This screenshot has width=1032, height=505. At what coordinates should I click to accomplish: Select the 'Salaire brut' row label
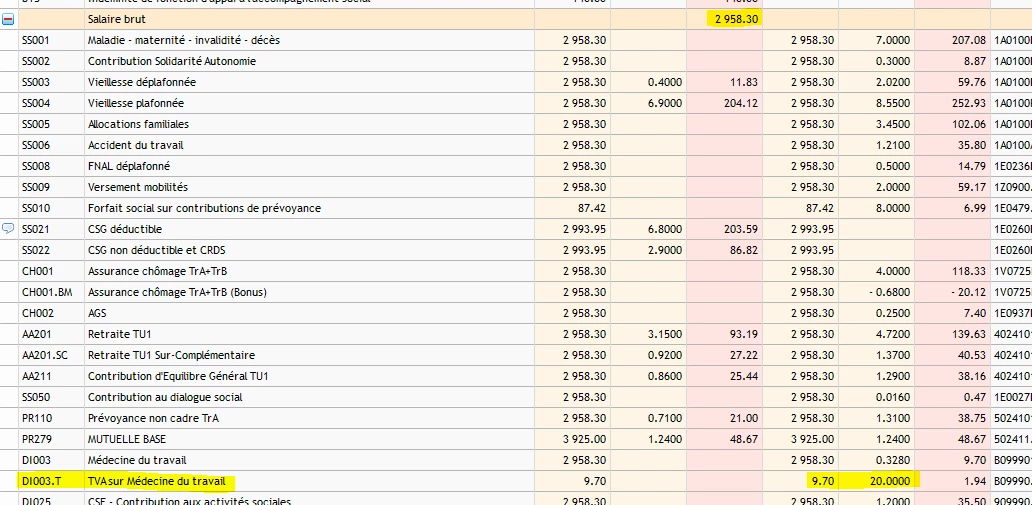[116, 20]
